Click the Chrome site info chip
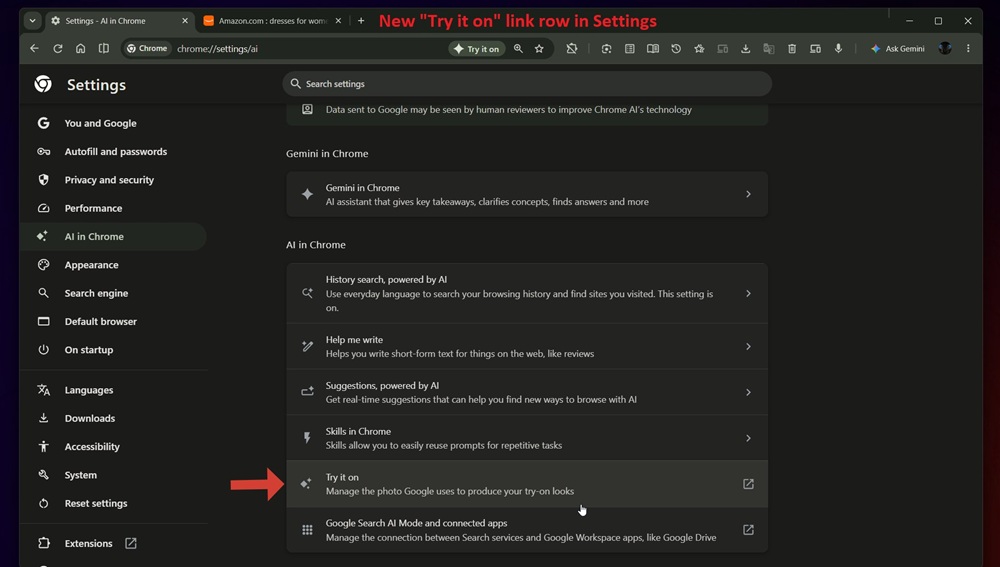Viewport: 1000px width, 567px height. tap(147, 48)
